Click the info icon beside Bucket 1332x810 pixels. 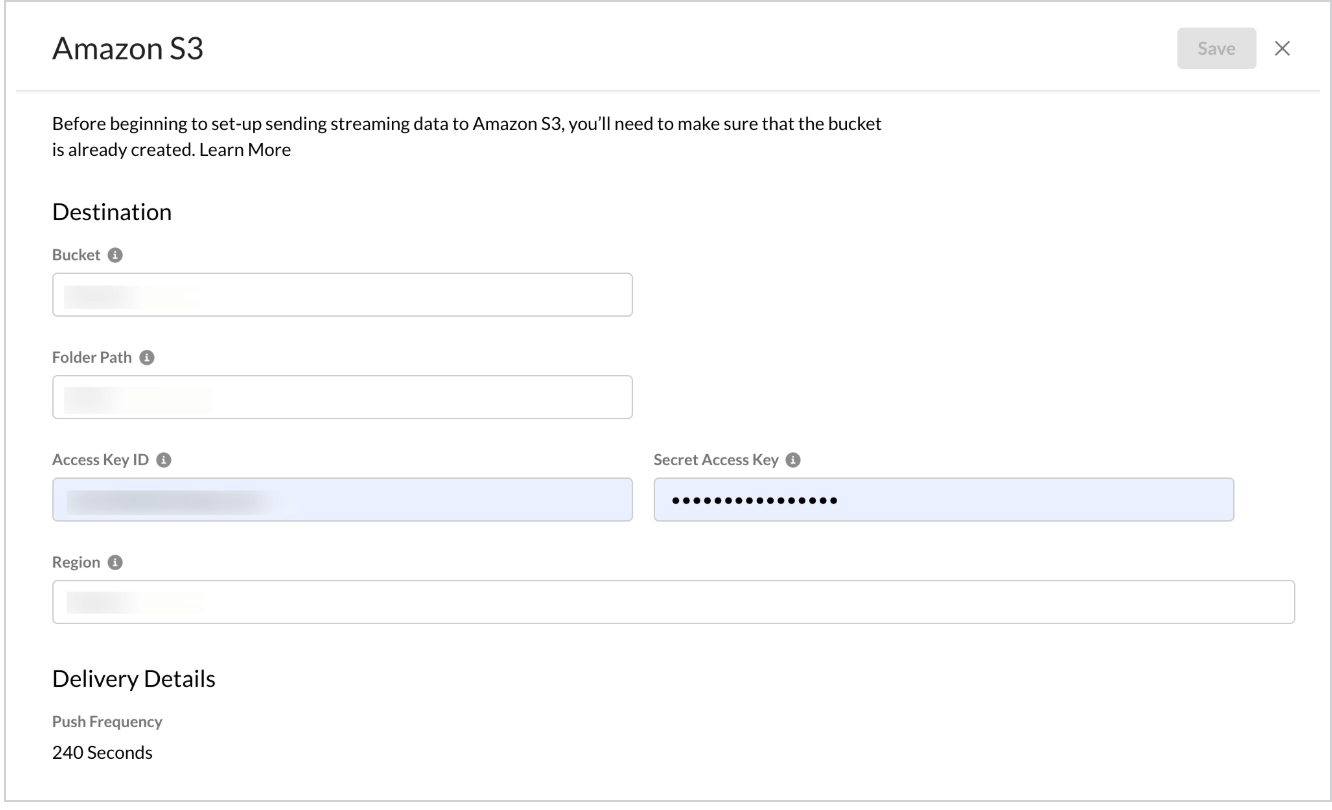115,255
